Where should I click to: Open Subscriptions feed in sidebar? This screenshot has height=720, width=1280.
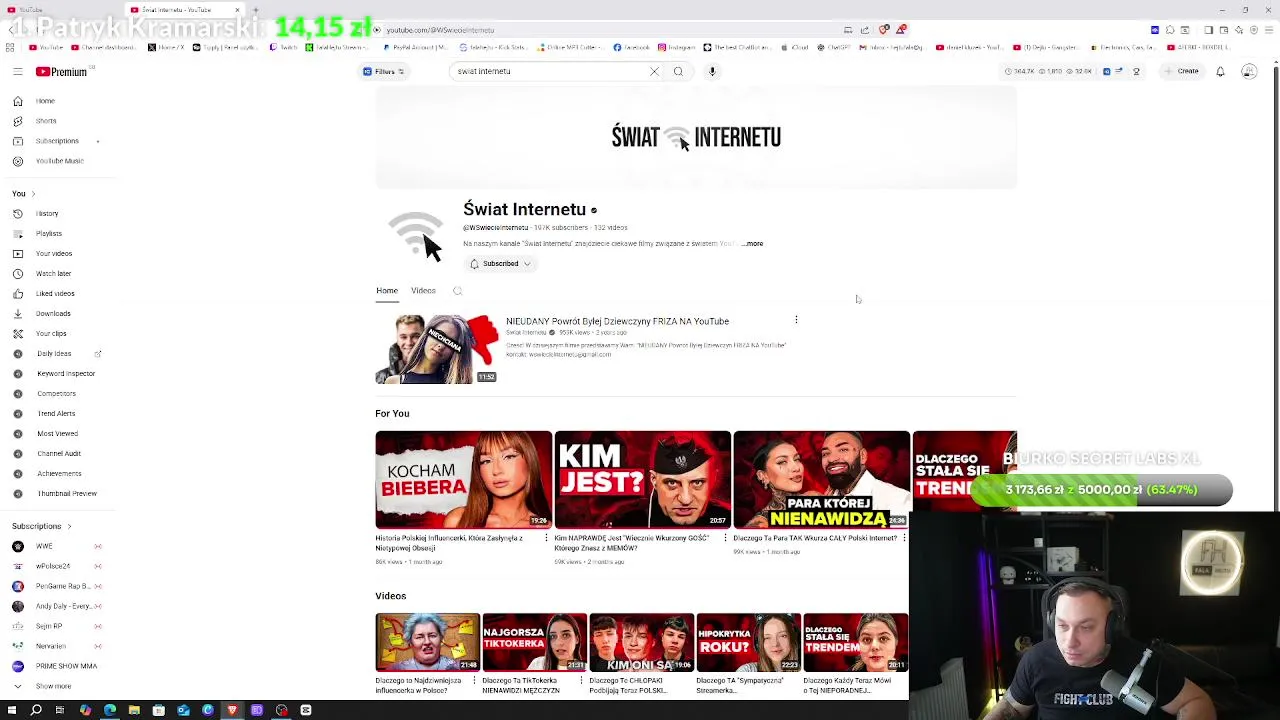(x=57, y=141)
